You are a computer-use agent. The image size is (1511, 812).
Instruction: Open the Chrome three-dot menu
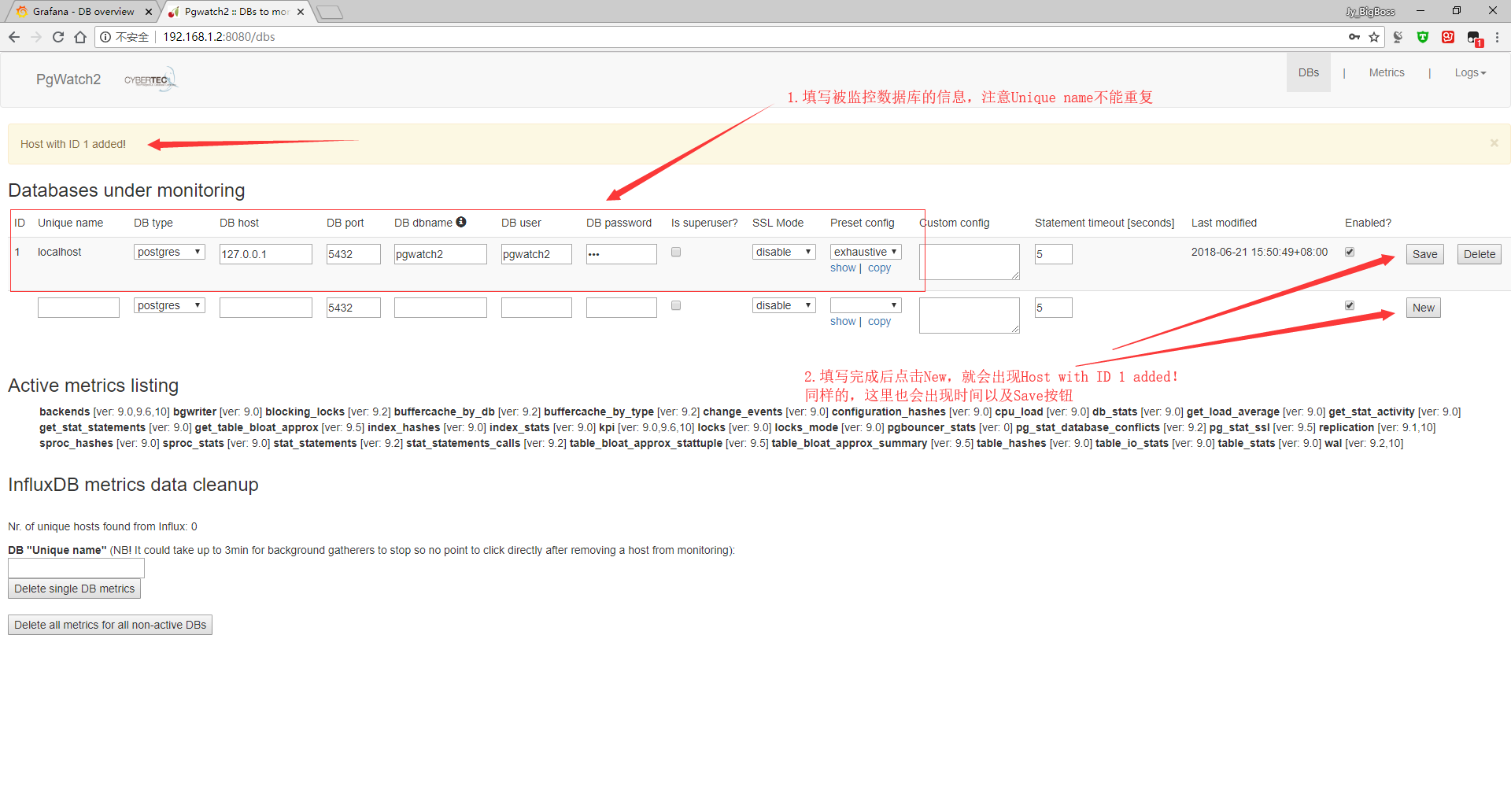tap(1498, 36)
